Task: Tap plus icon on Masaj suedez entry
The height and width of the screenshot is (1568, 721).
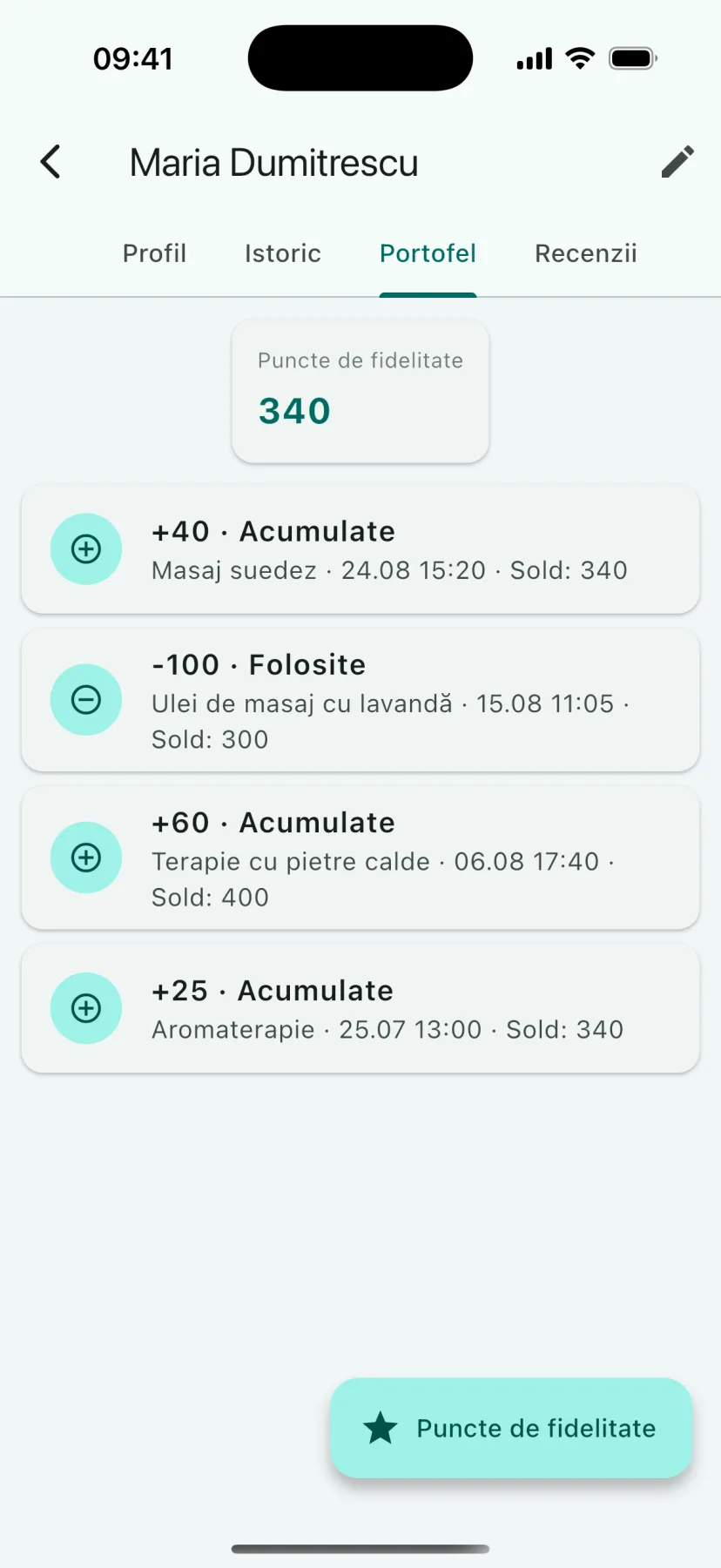Action: (x=86, y=549)
